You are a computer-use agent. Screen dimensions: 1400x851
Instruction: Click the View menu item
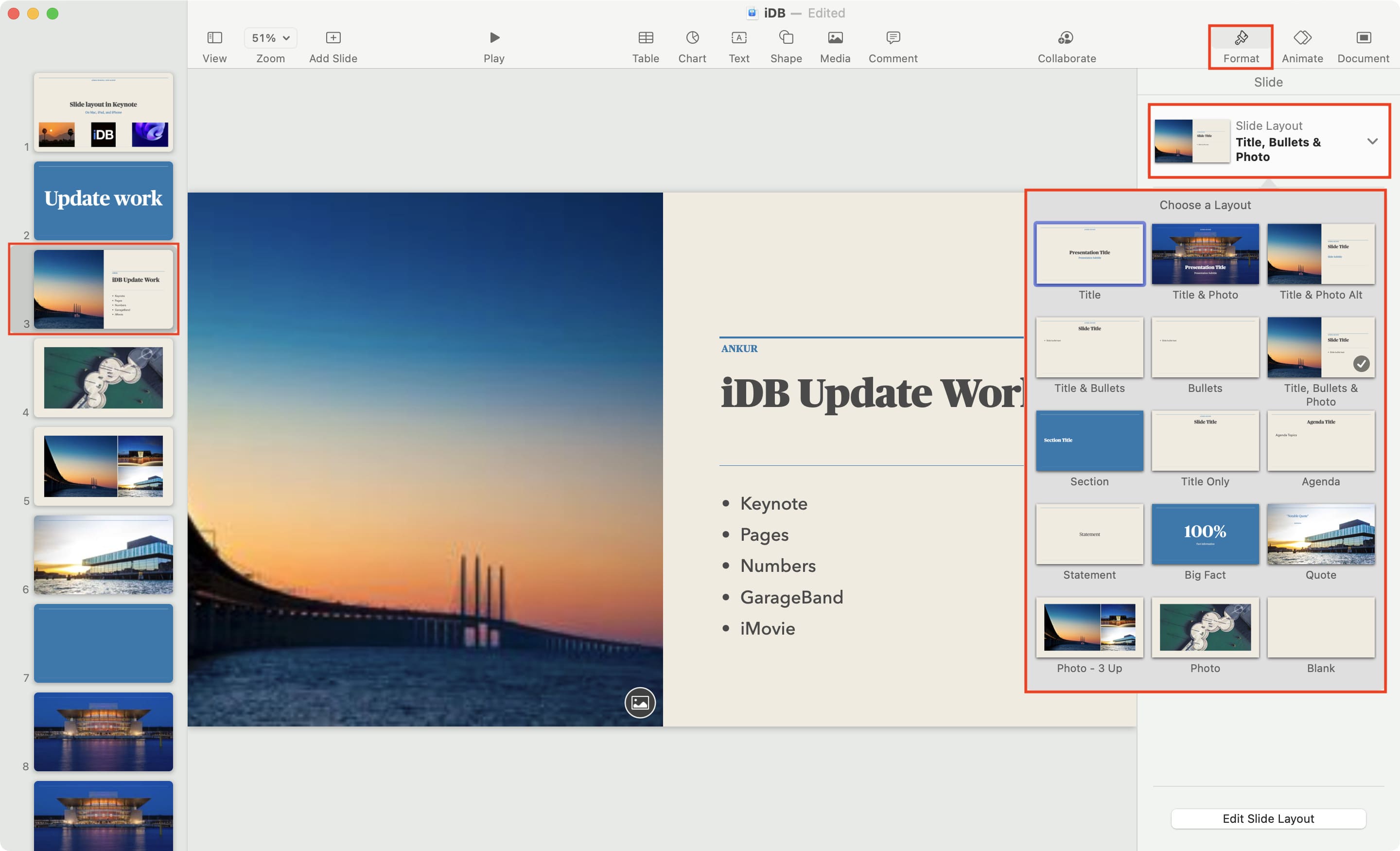213,44
